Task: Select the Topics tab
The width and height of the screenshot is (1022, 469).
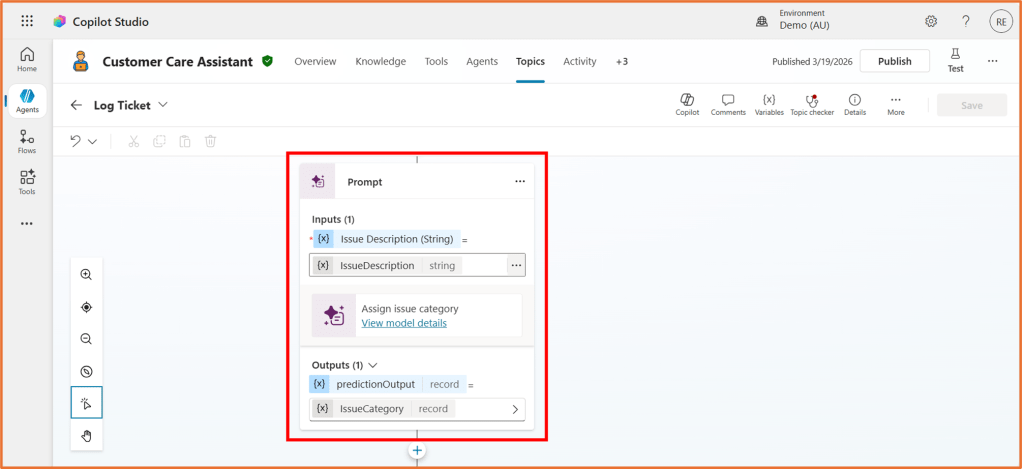Action: (530, 61)
